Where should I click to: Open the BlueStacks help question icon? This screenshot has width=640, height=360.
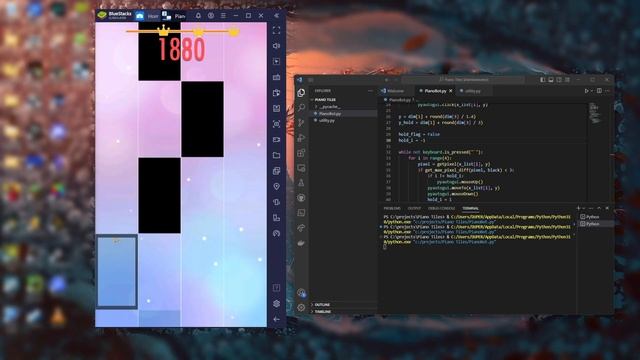[x=276, y=288]
